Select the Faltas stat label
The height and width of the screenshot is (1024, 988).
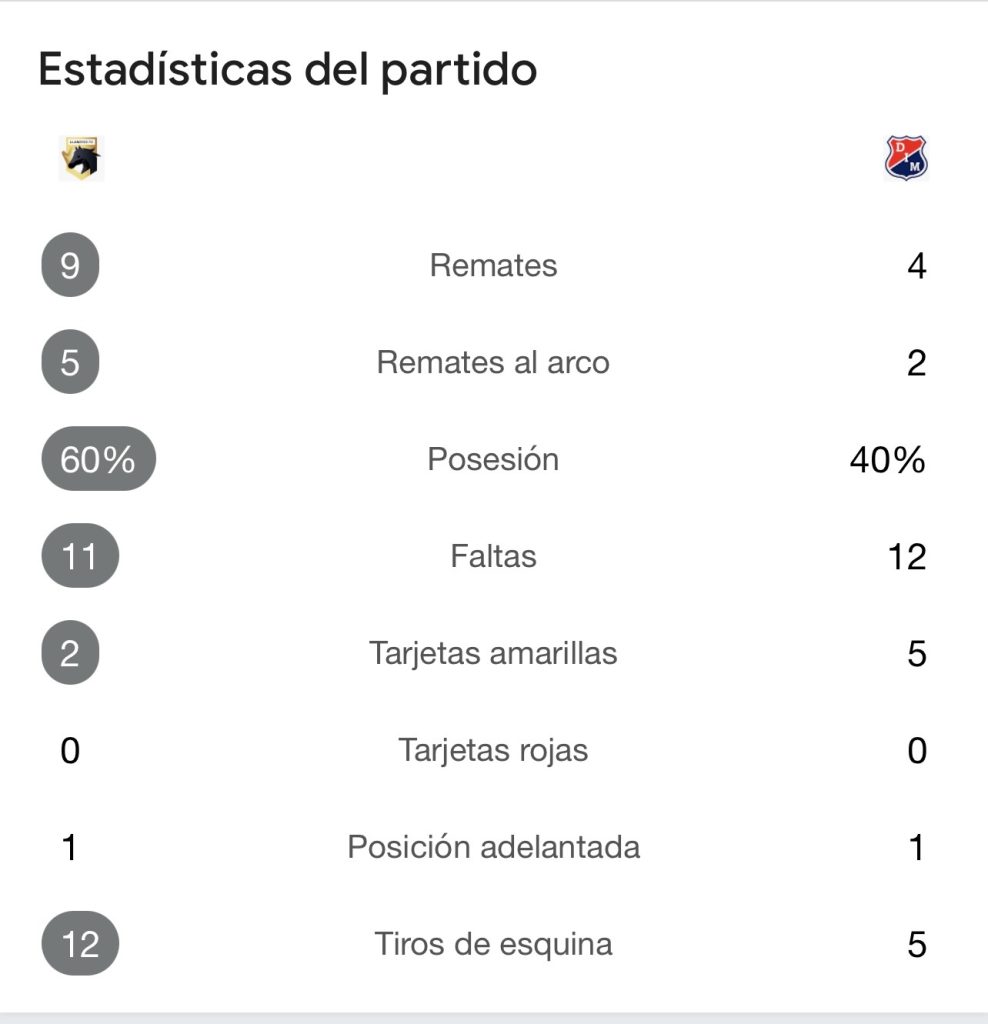(493, 556)
